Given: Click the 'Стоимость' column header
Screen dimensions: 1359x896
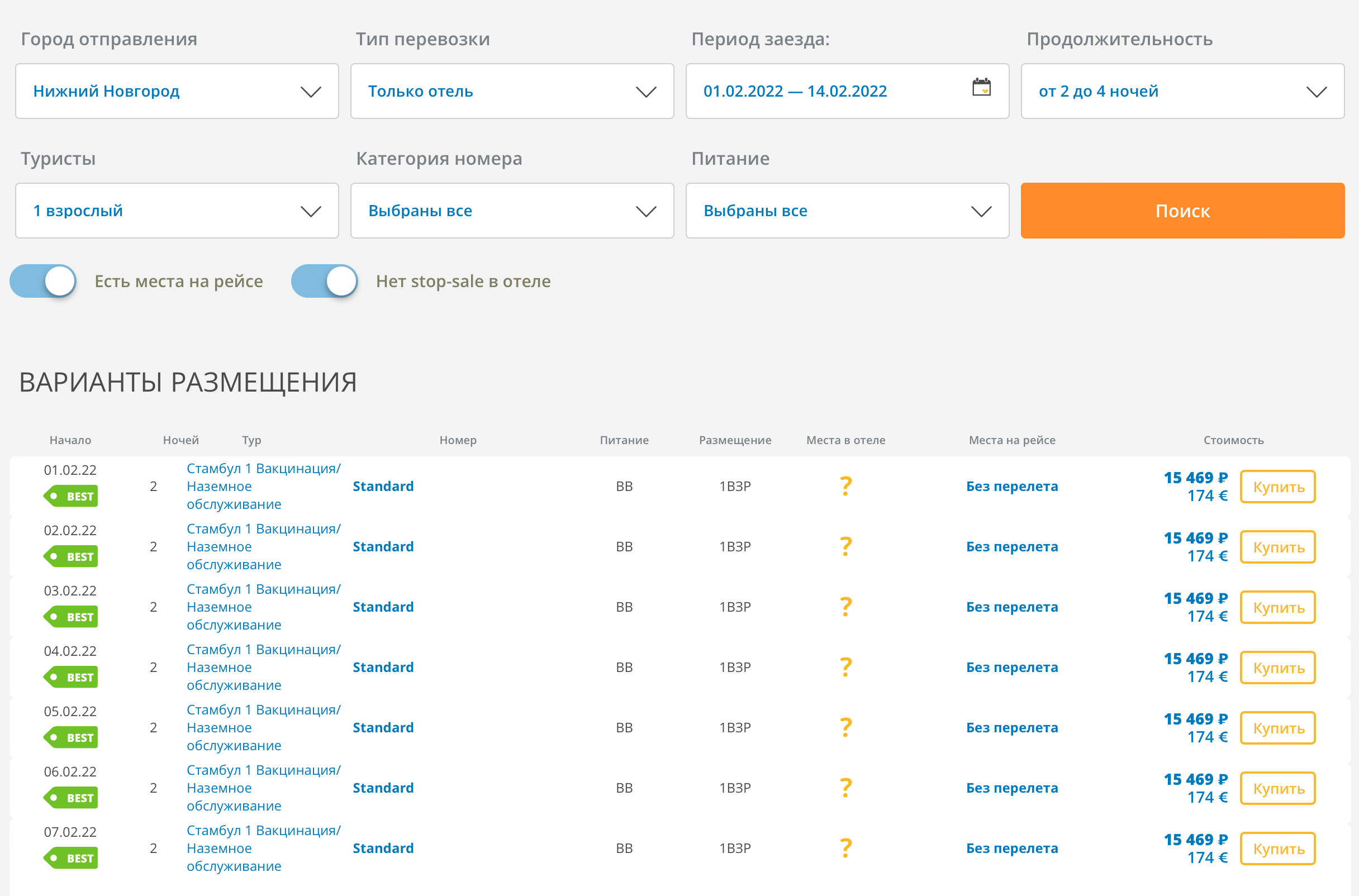Looking at the screenshot, I should pyautogui.click(x=1233, y=440).
